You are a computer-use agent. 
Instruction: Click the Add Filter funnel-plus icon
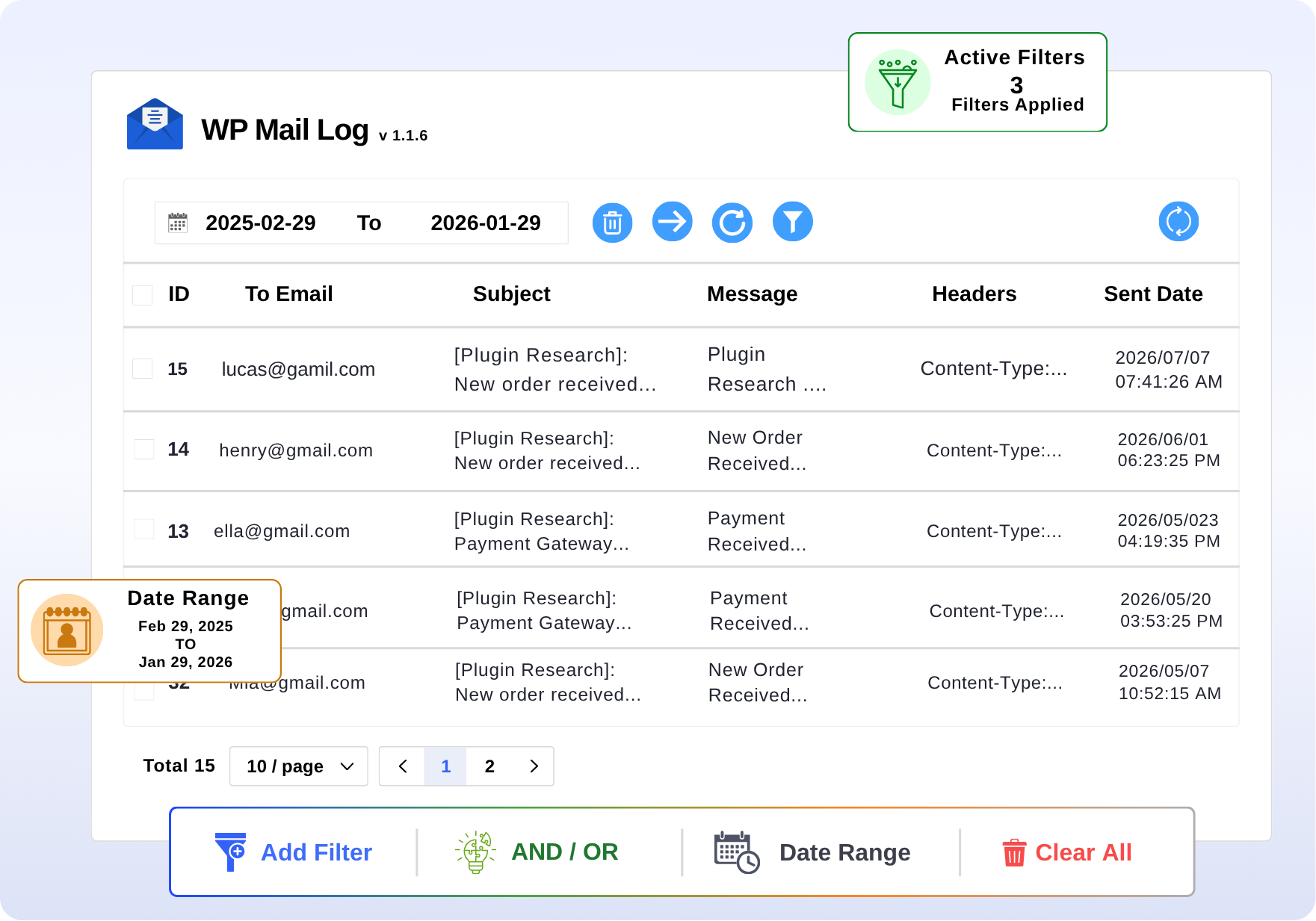230,852
